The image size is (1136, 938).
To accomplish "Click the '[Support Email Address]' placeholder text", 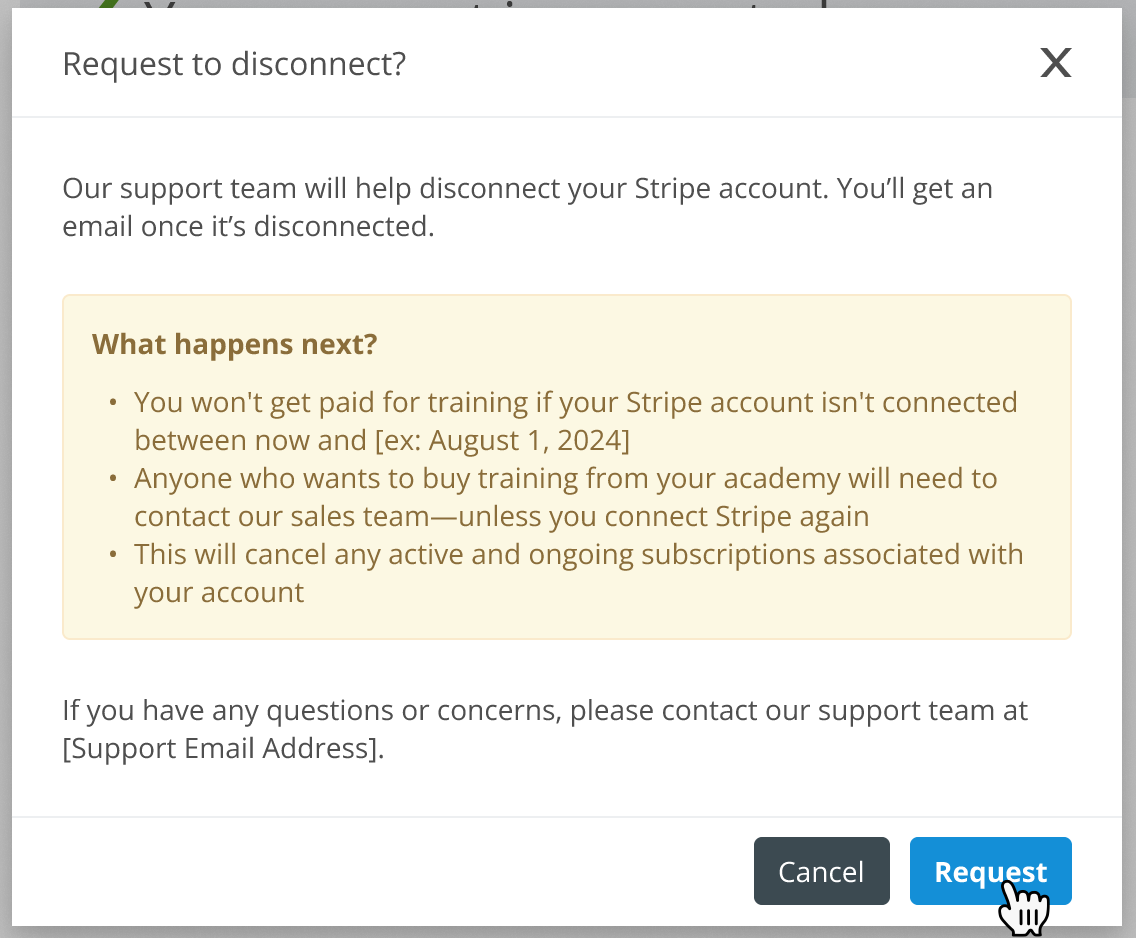I will pos(220,748).
